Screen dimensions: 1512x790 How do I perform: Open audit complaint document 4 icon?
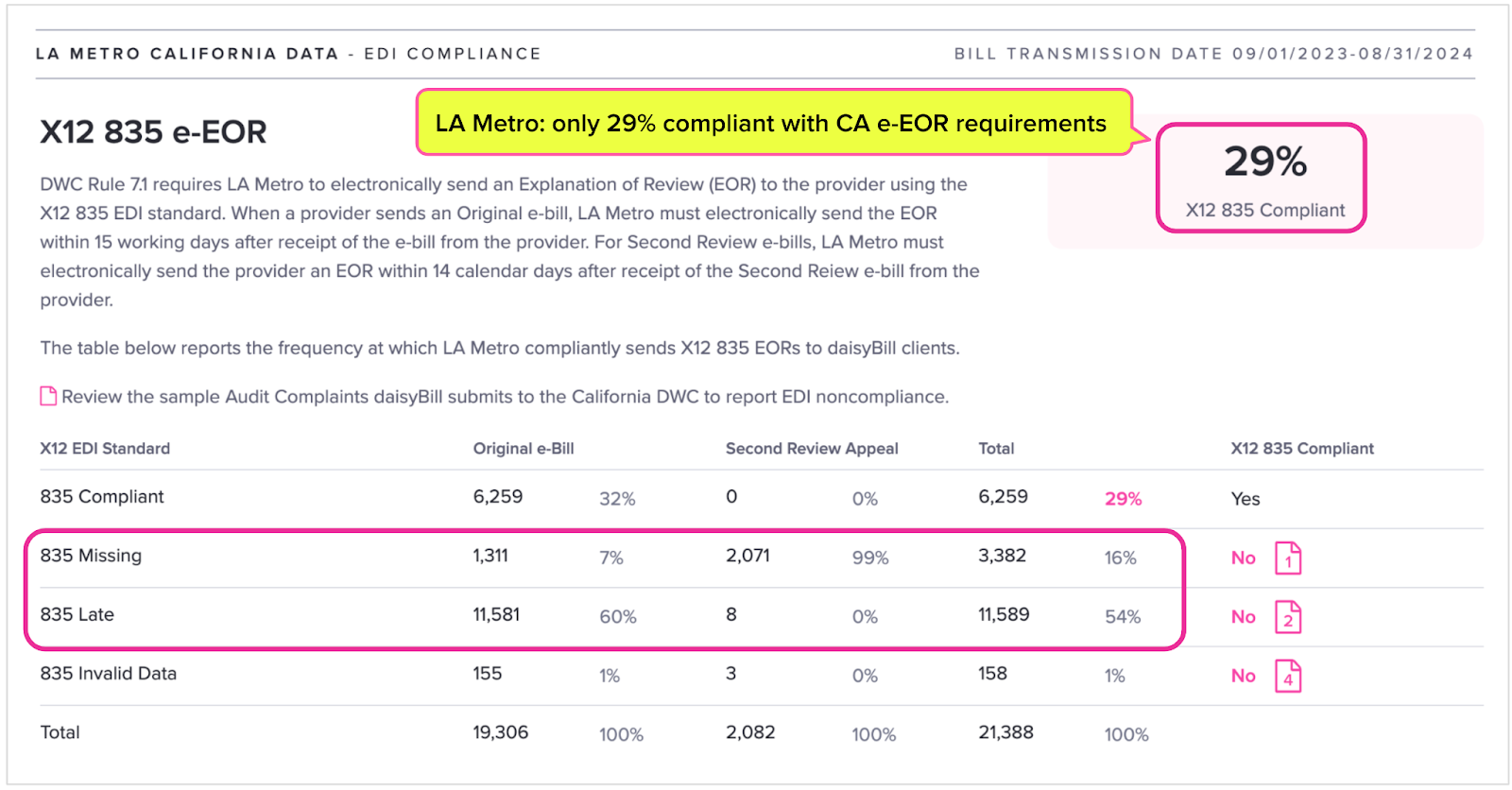[1288, 676]
